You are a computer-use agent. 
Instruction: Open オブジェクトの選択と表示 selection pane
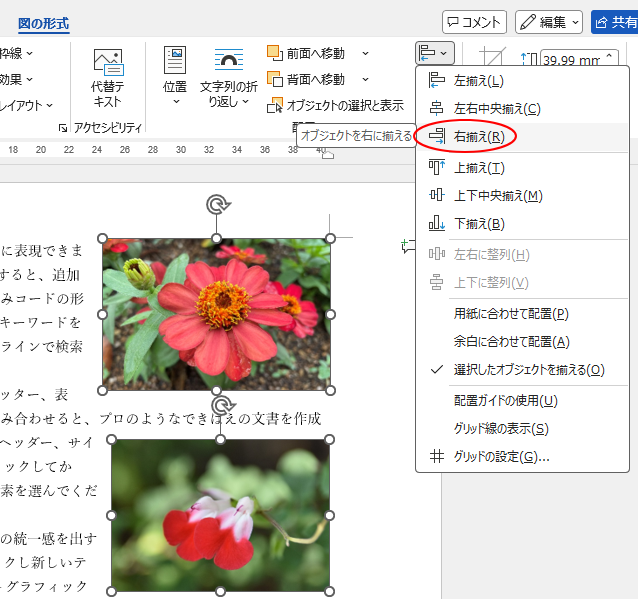[x=335, y=106]
